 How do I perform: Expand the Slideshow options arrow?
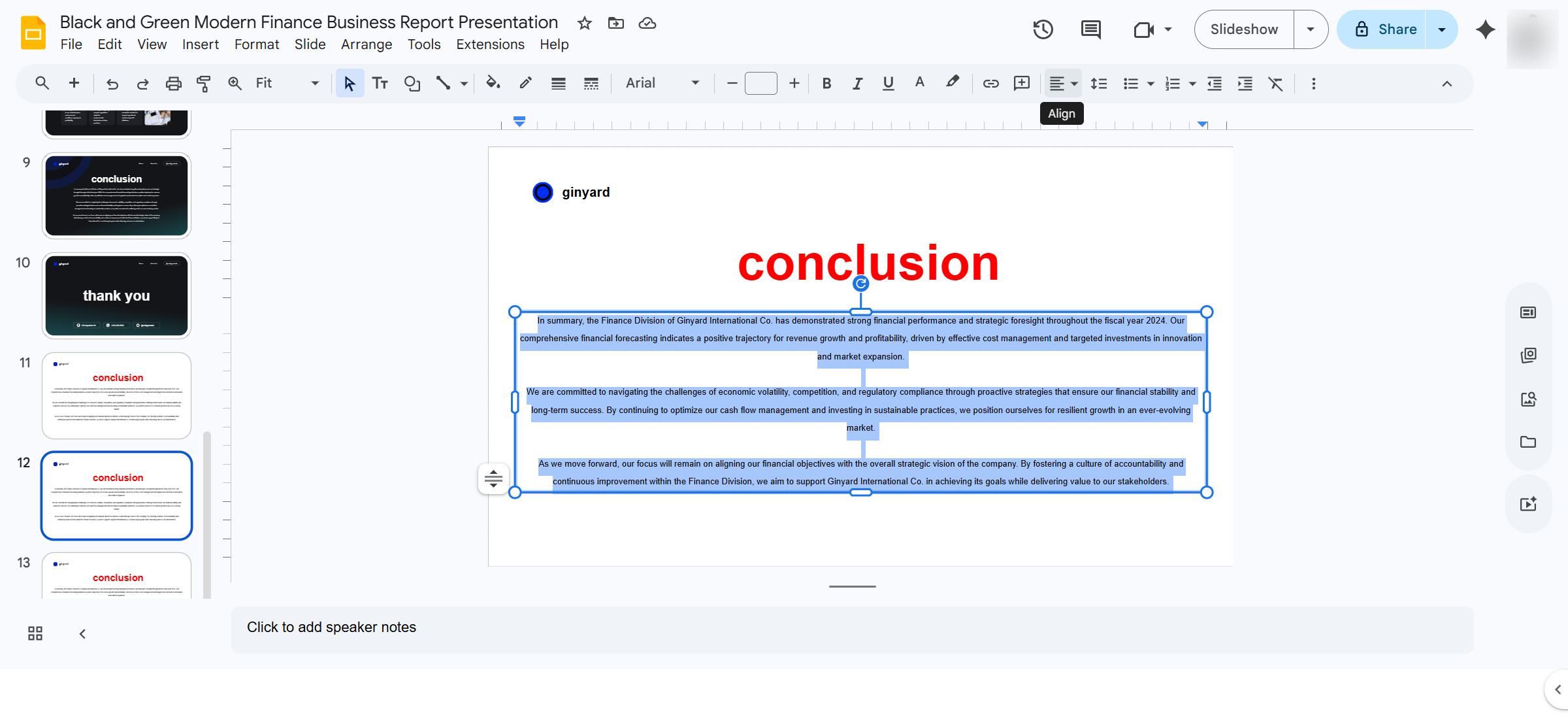pos(1311,29)
